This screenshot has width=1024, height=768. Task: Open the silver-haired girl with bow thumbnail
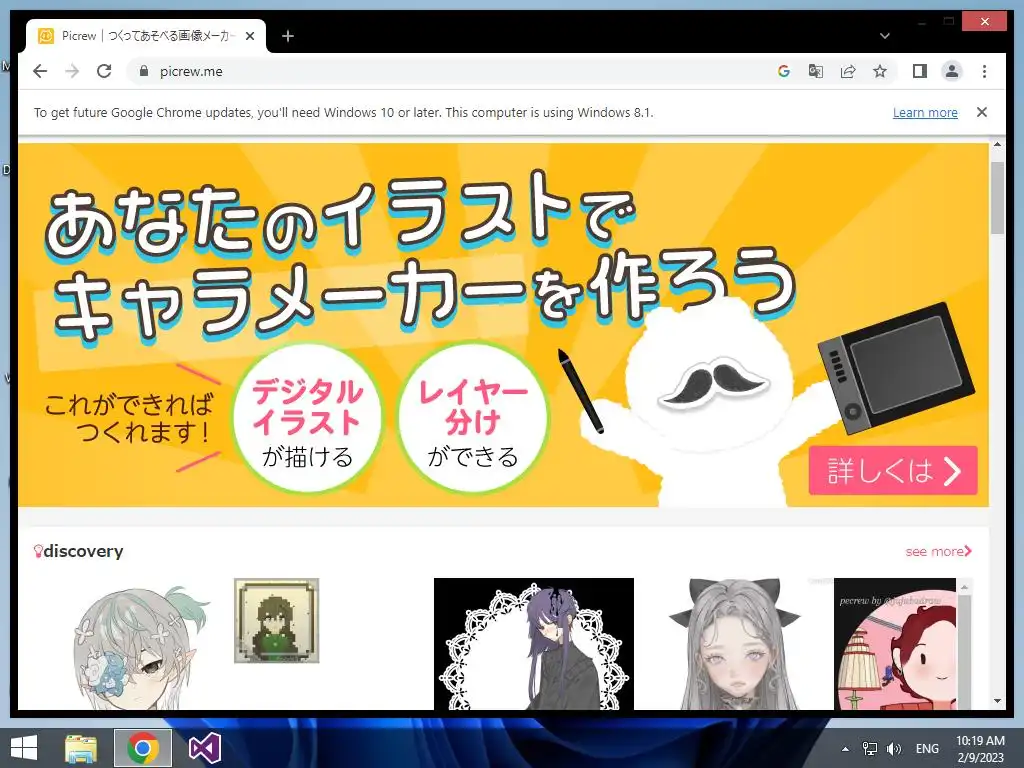pos(734,644)
